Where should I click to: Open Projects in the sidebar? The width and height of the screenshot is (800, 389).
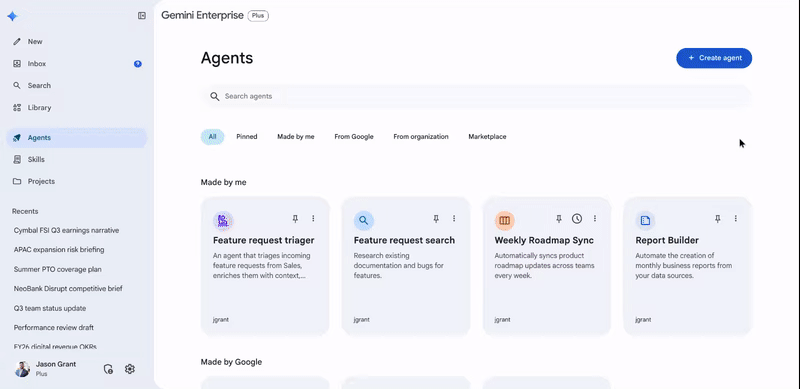point(77,181)
